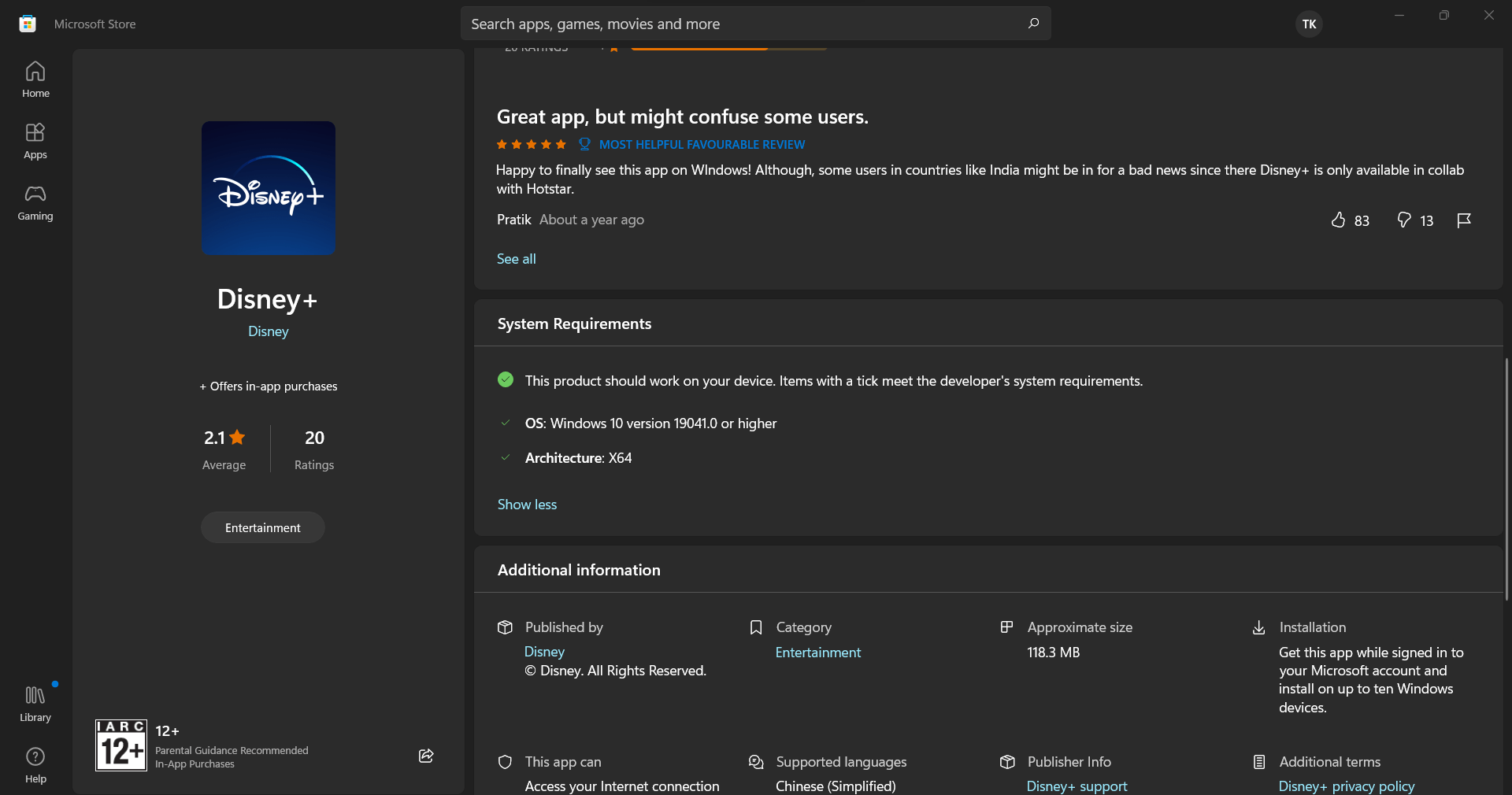This screenshot has height=795, width=1512.
Task: Click the OS: Windows 10 version requirement row
Action: (x=650, y=423)
